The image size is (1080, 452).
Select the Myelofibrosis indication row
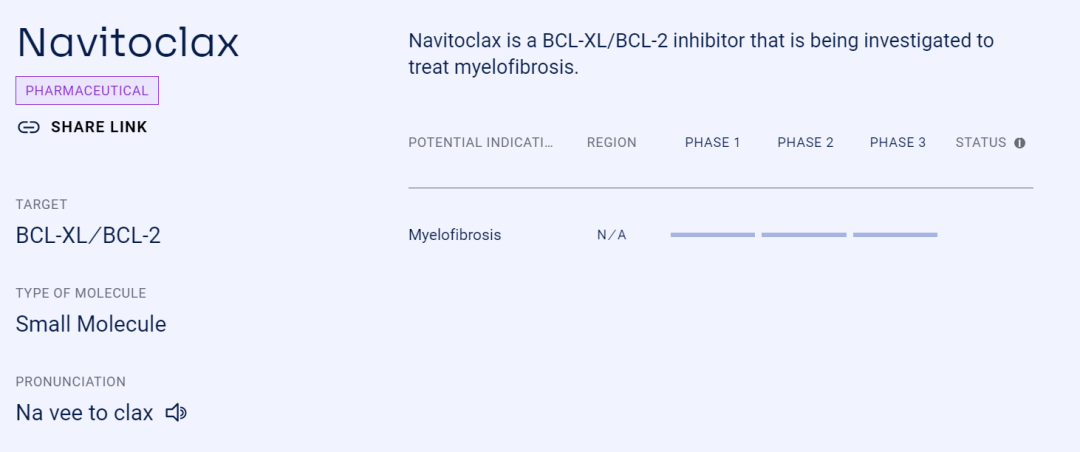(455, 235)
